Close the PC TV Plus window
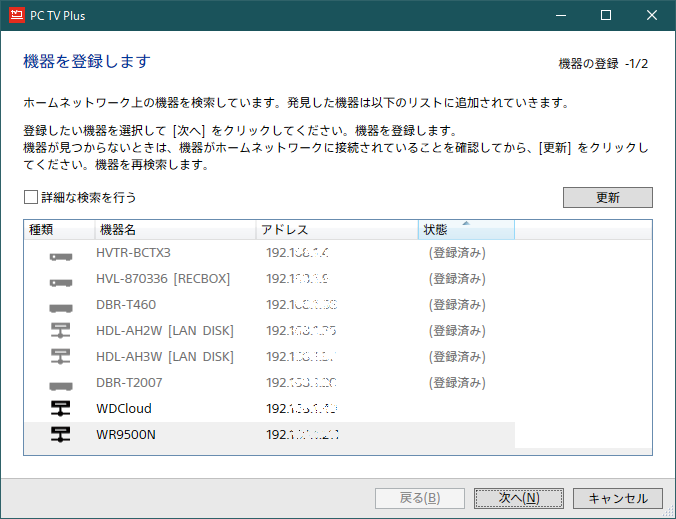 [651, 15]
